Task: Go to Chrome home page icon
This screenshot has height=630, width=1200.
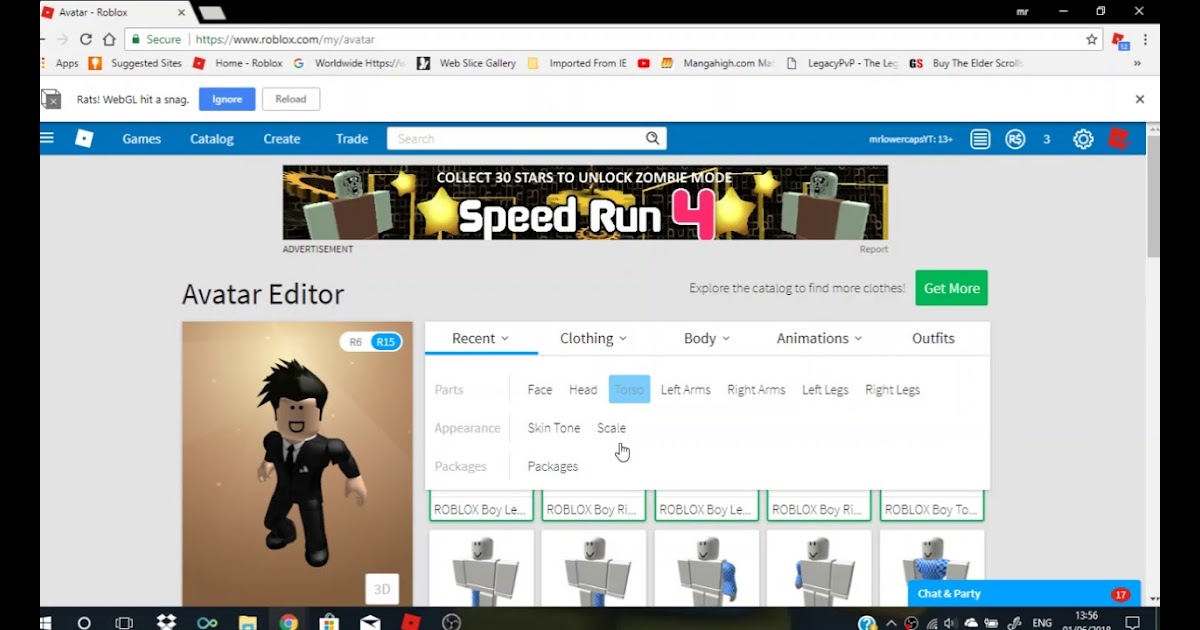Action: click(109, 39)
